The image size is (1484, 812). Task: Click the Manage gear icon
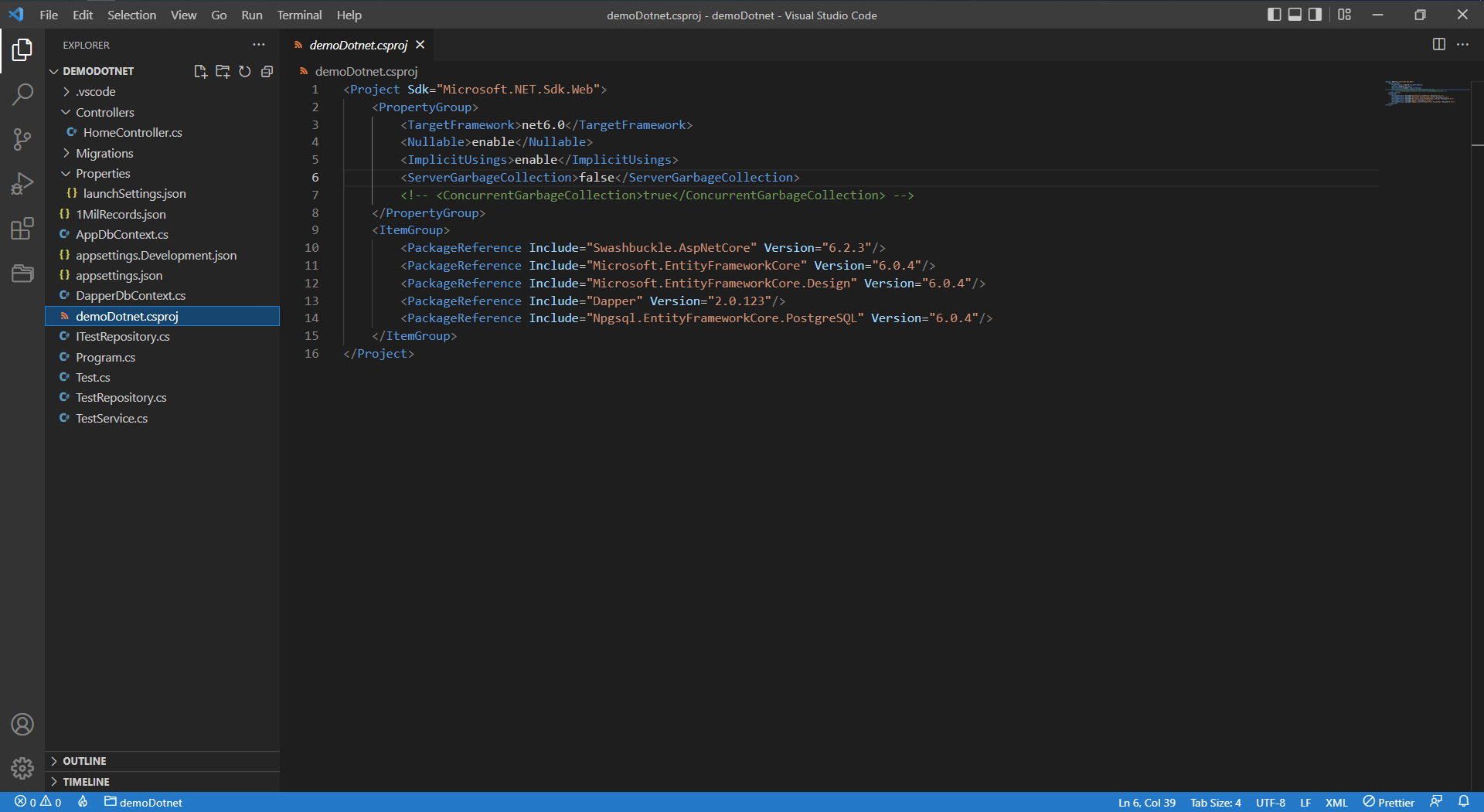pos(22,769)
